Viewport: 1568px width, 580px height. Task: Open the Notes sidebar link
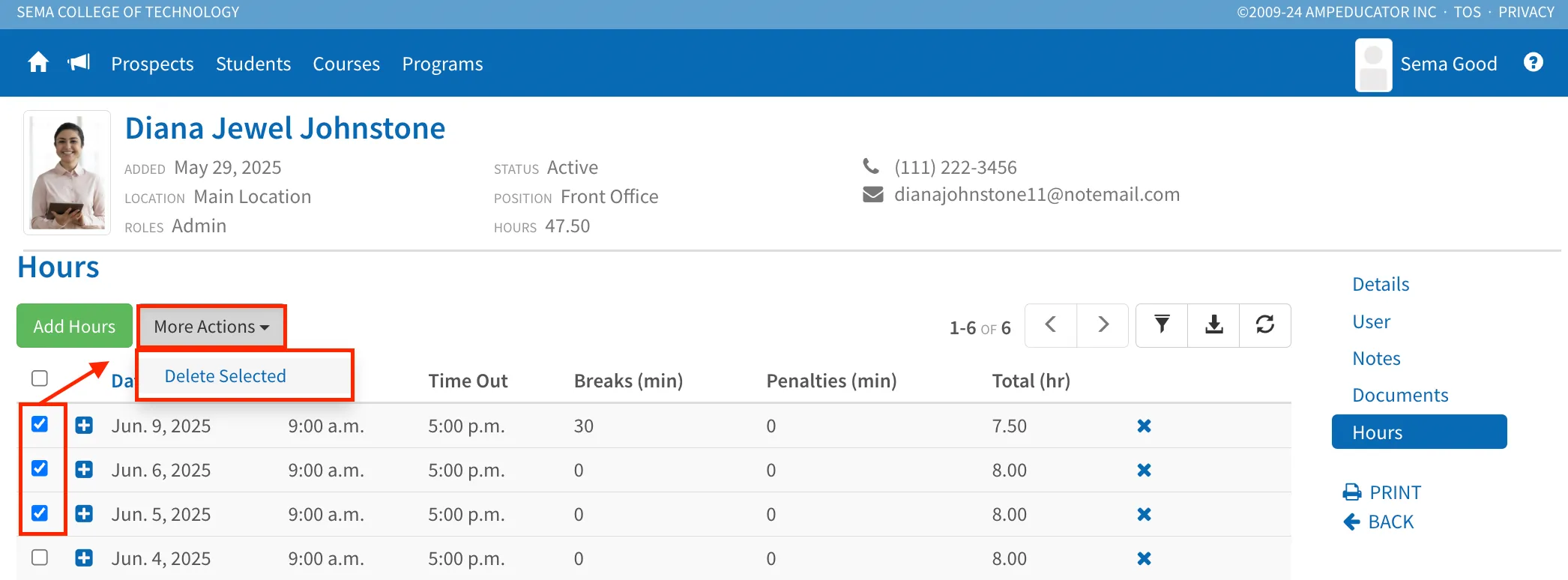coord(1376,359)
